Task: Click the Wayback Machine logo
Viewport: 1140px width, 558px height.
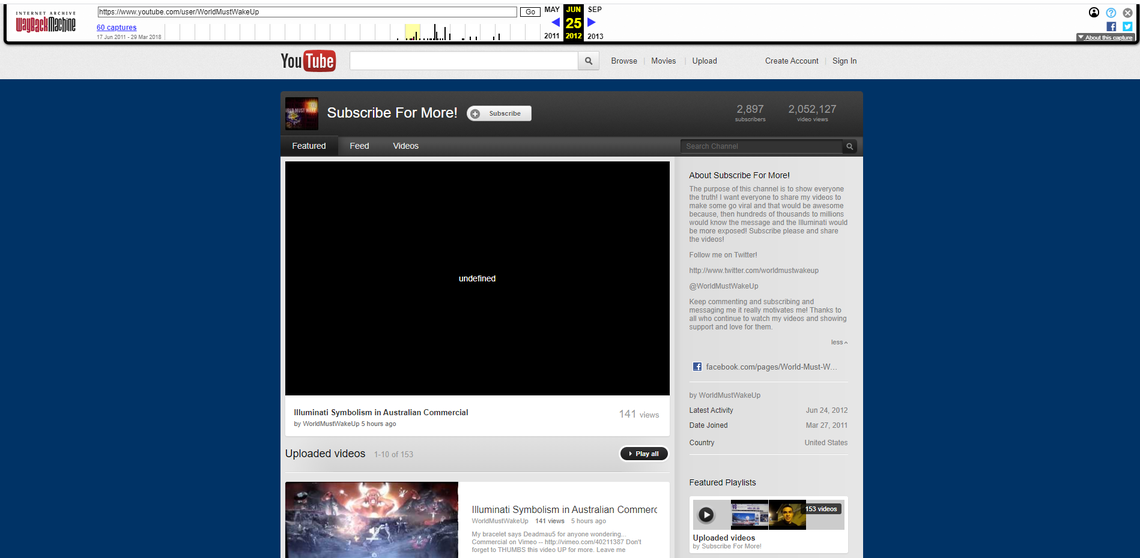Action: coord(46,22)
